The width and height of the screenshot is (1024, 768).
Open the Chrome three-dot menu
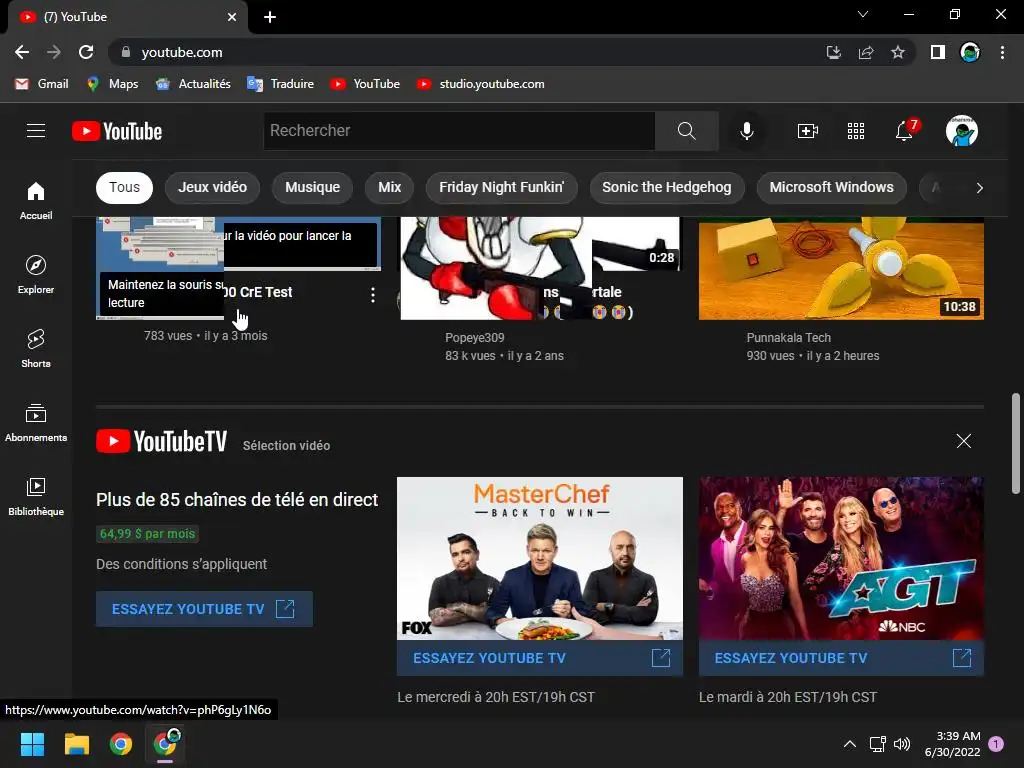1002,52
